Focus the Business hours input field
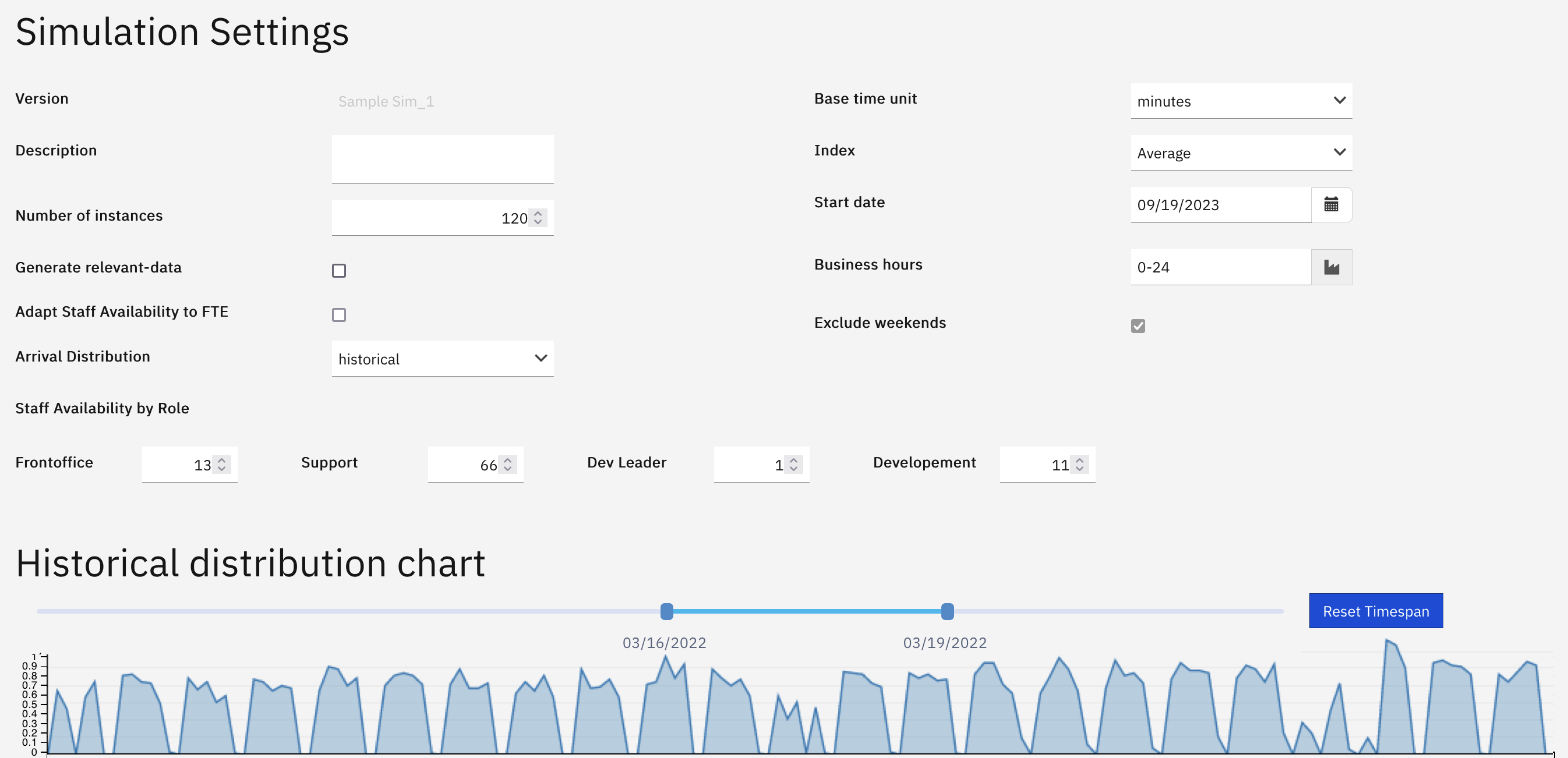This screenshot has width=1568, height=758. [1220, 267]
